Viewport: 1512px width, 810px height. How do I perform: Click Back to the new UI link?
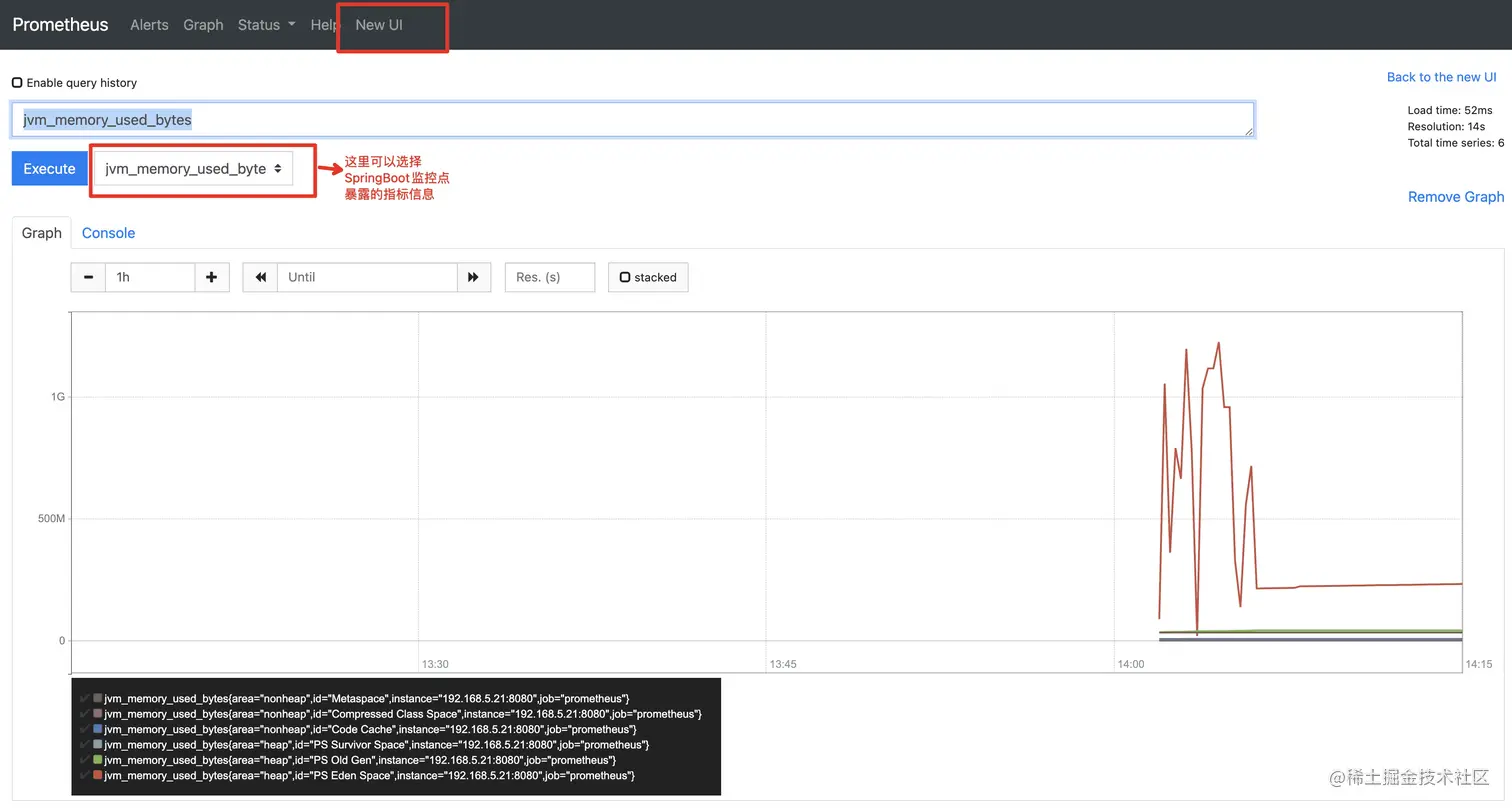coord(1441,77)
